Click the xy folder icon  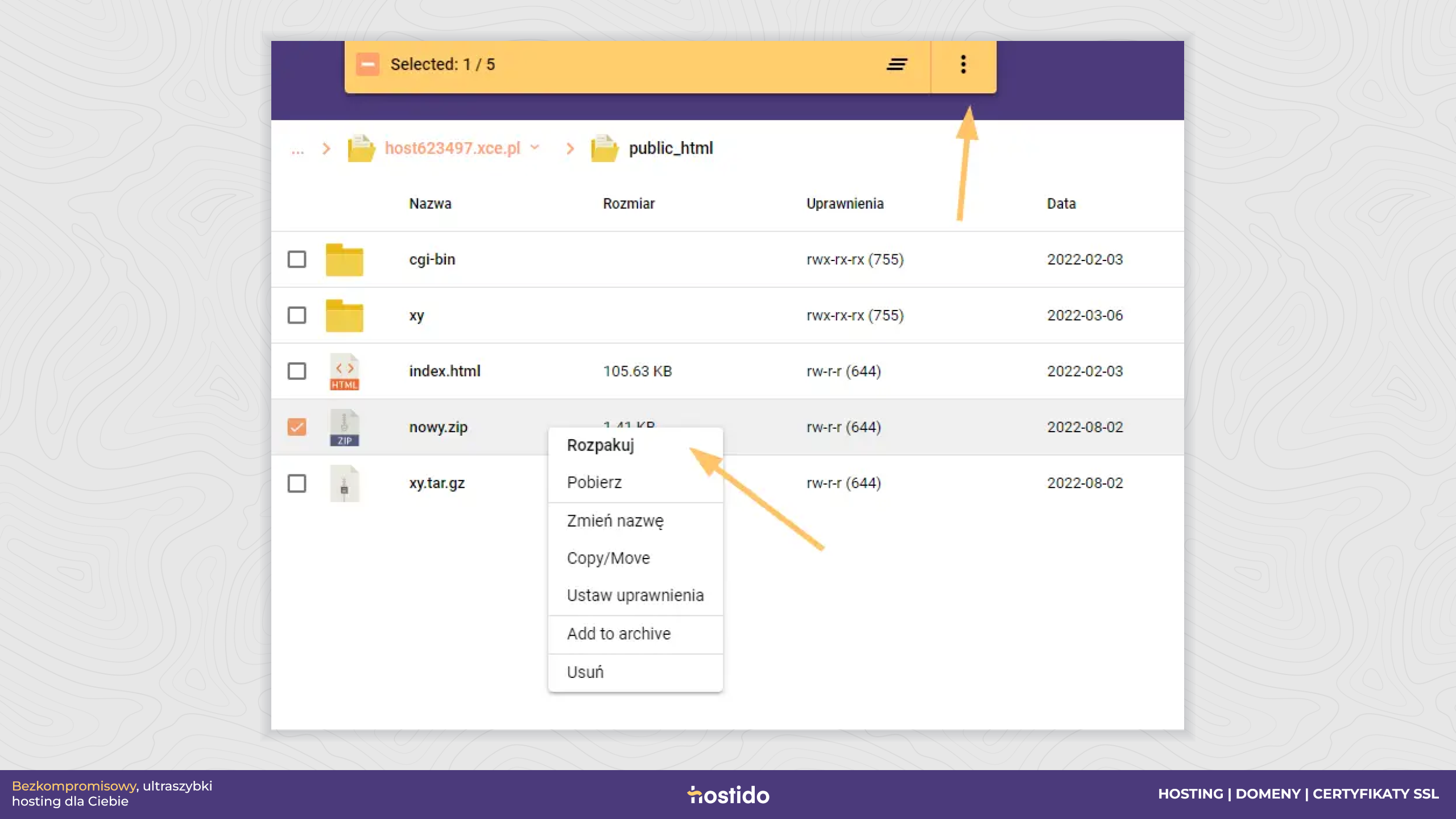click(344, 315)
